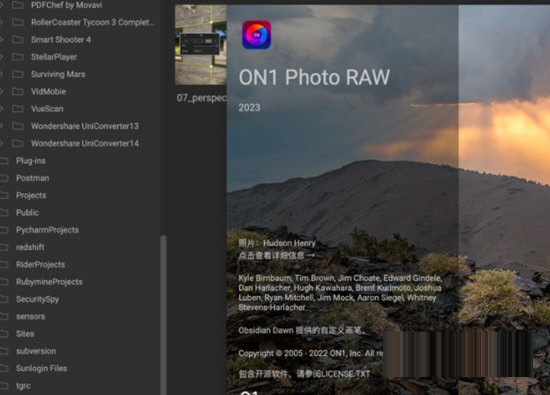The width and height of the screenshot is (550, 395).
Task: Select the Surviving Mars folder
Action: (x=58, y=74)
